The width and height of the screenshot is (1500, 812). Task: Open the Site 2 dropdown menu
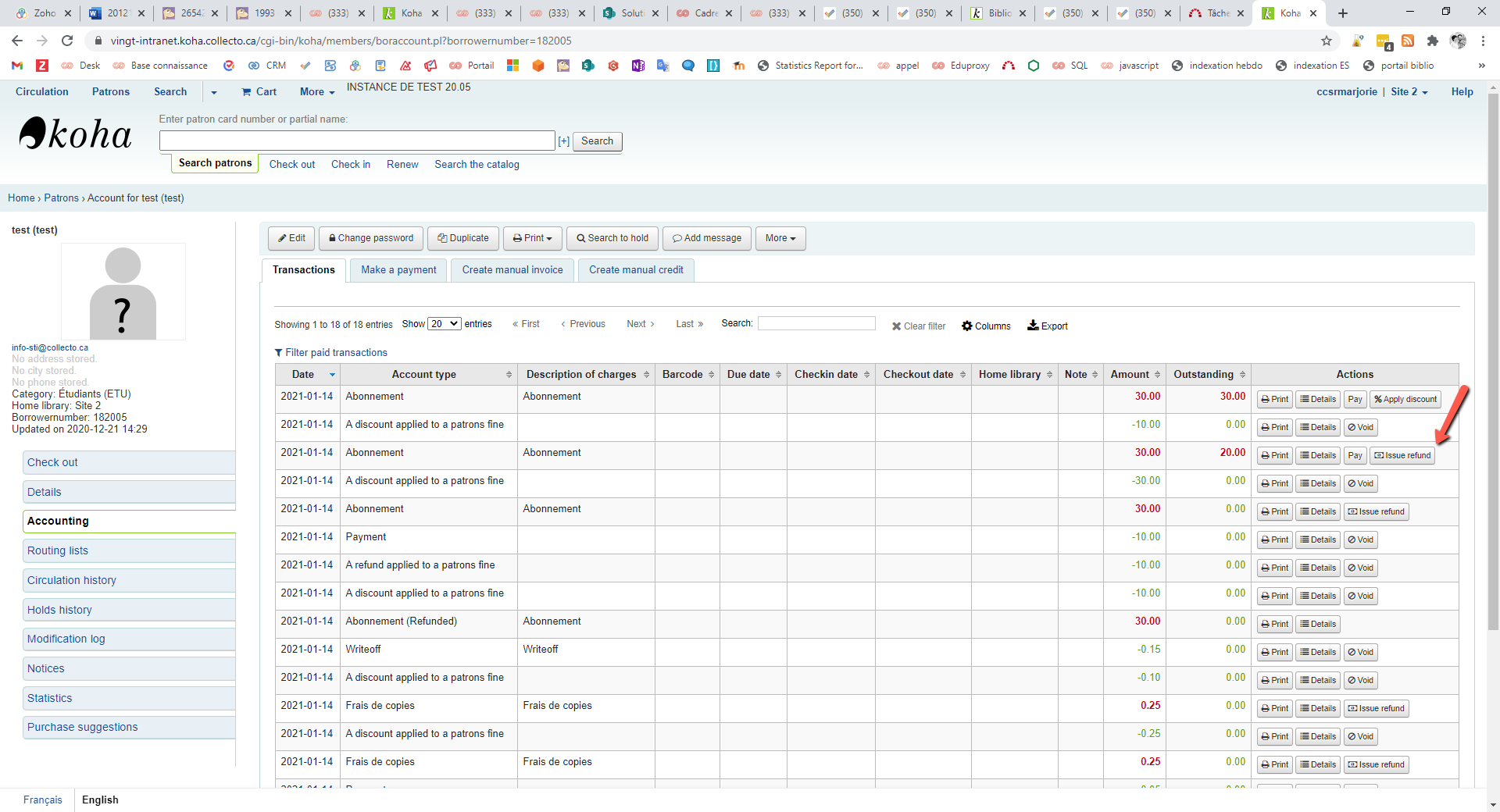(x=1409, y=92)
